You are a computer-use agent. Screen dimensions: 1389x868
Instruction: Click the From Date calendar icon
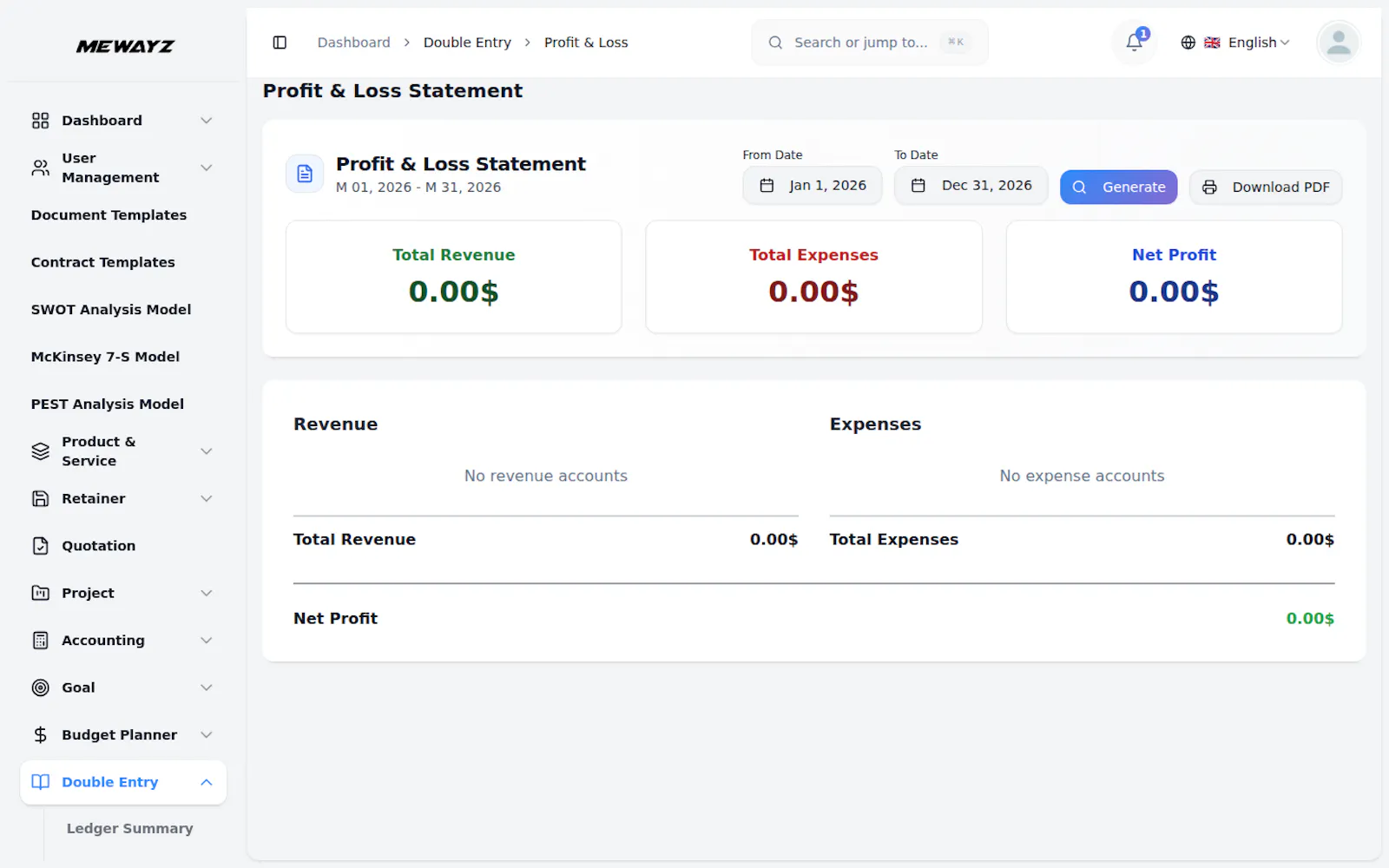767,186
